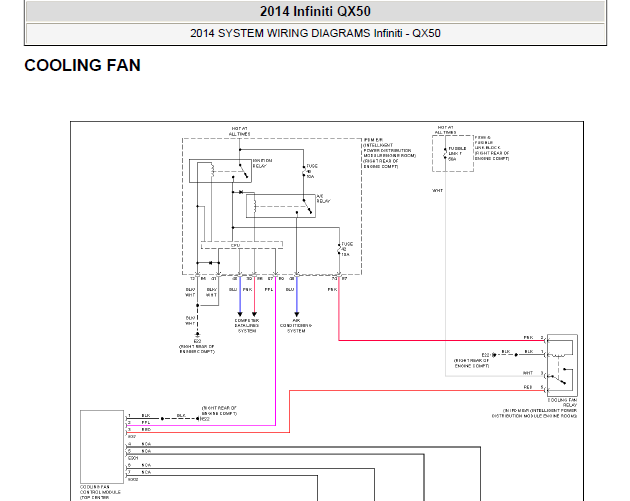
Task: Click the 'FUSIBLE LINK F 50A' label
Action: [457, 153]
